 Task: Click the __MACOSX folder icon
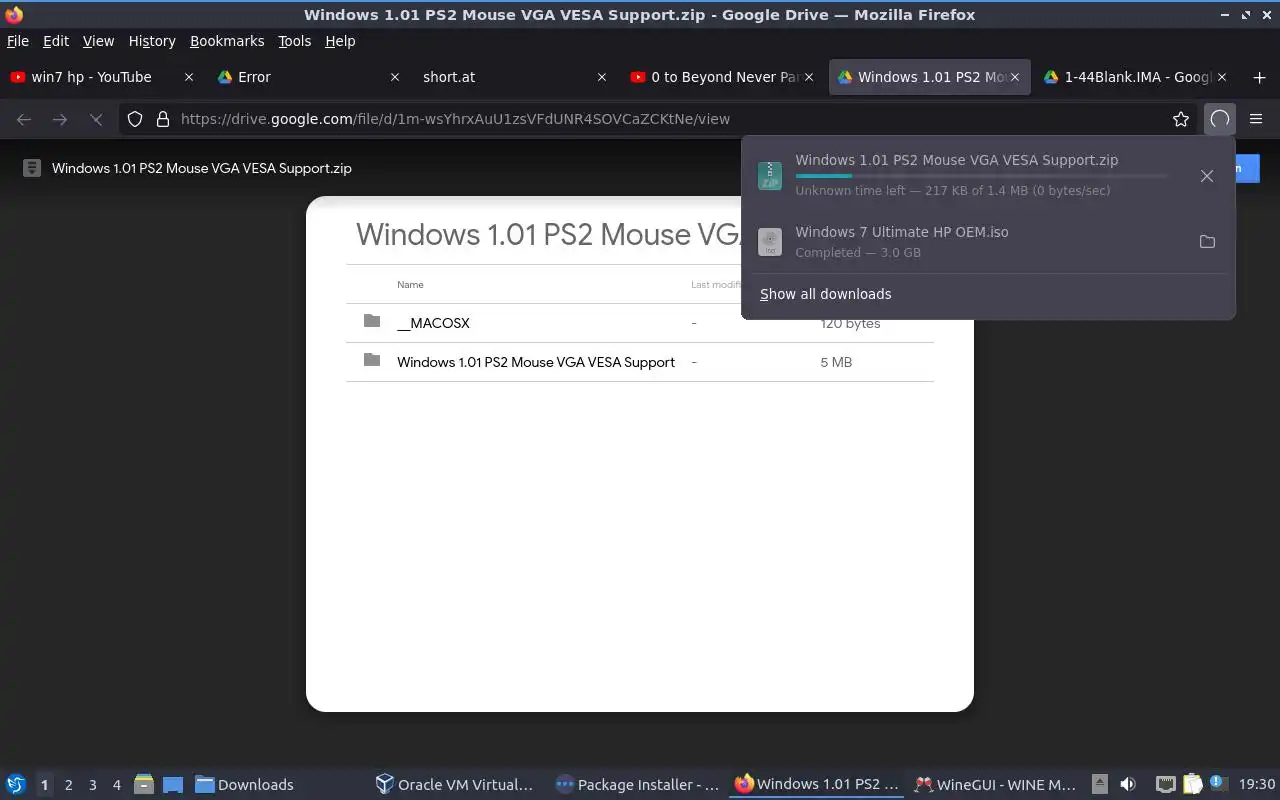tap(372, 321)
